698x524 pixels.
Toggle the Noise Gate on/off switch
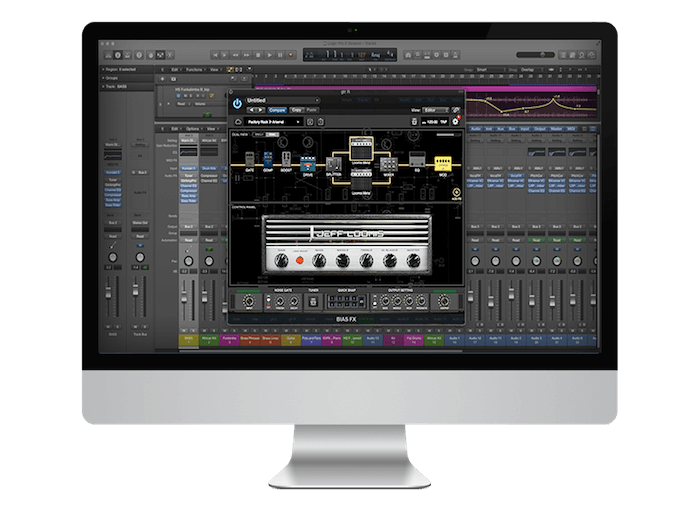point(268,301)
